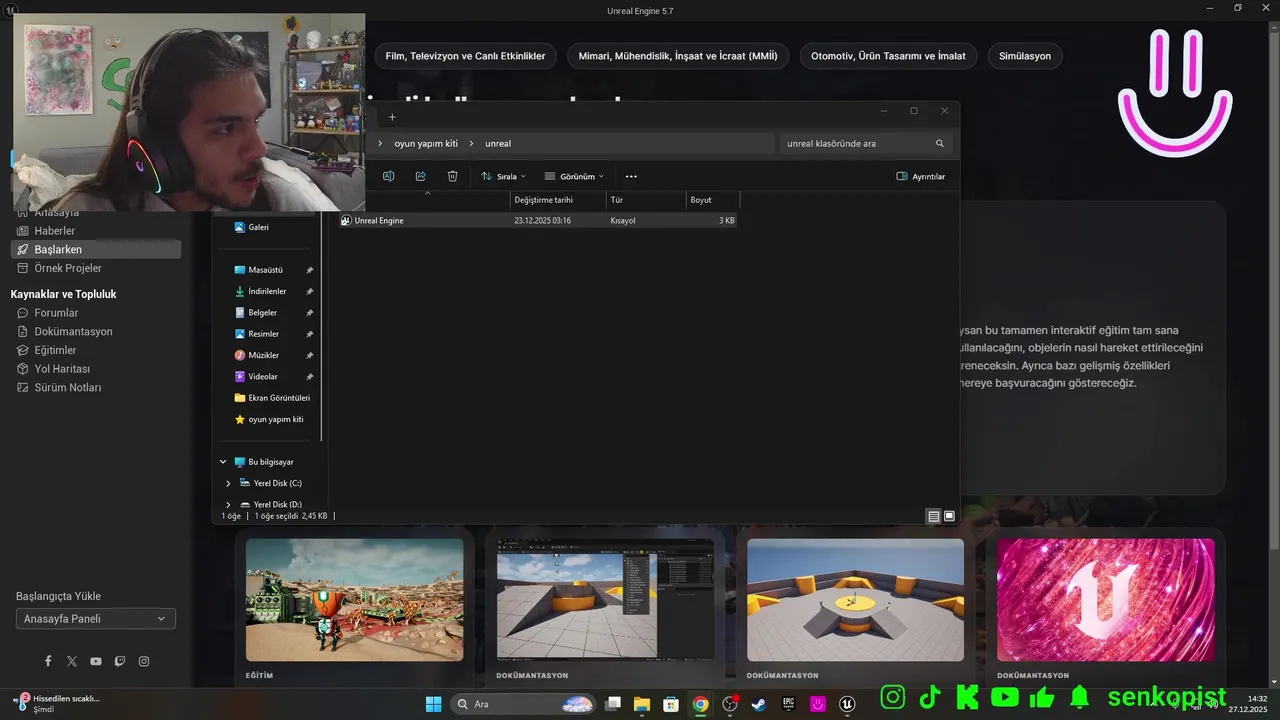Open the Forumlar community link

tap(56, 313)
